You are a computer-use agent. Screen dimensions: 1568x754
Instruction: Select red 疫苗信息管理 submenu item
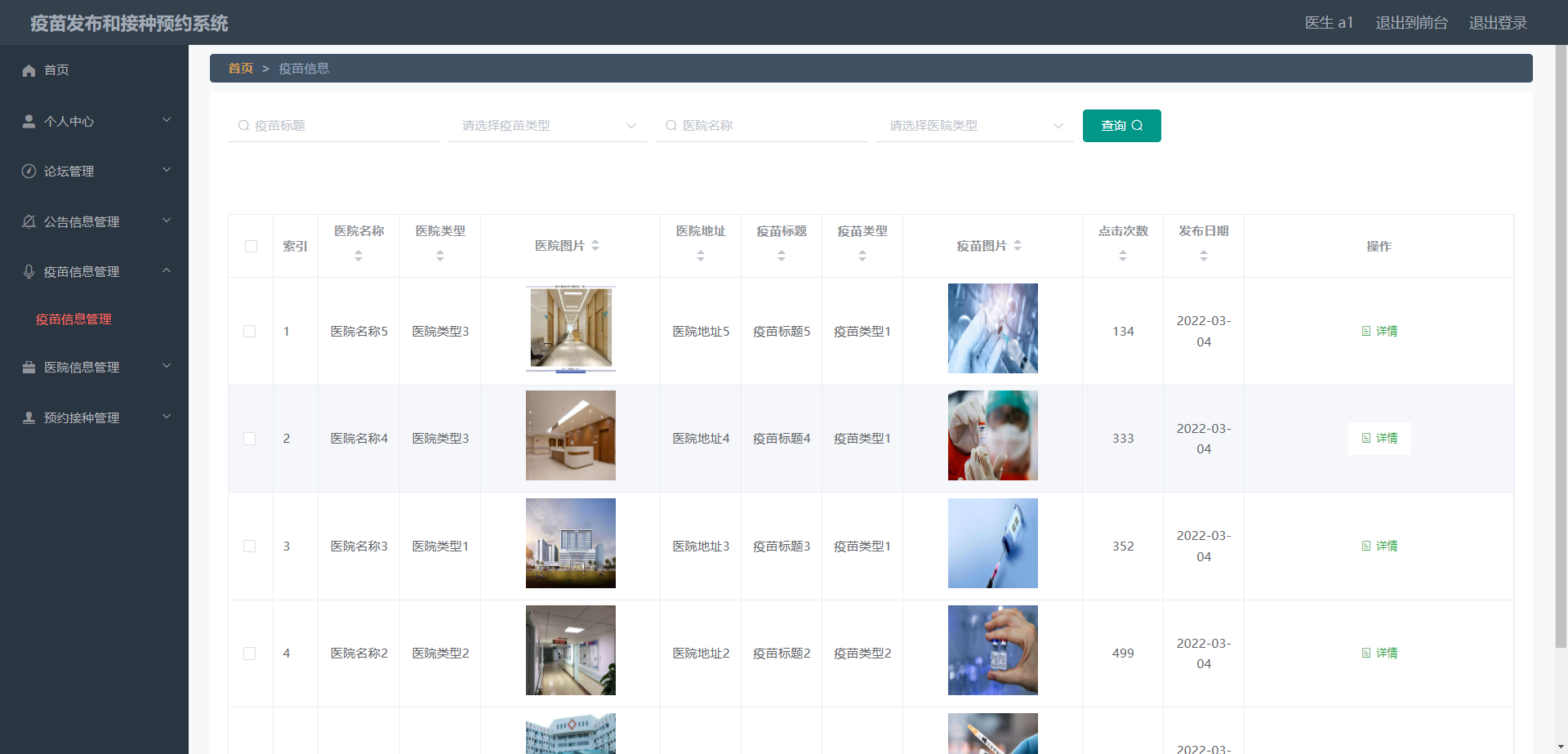pos(73,319)
